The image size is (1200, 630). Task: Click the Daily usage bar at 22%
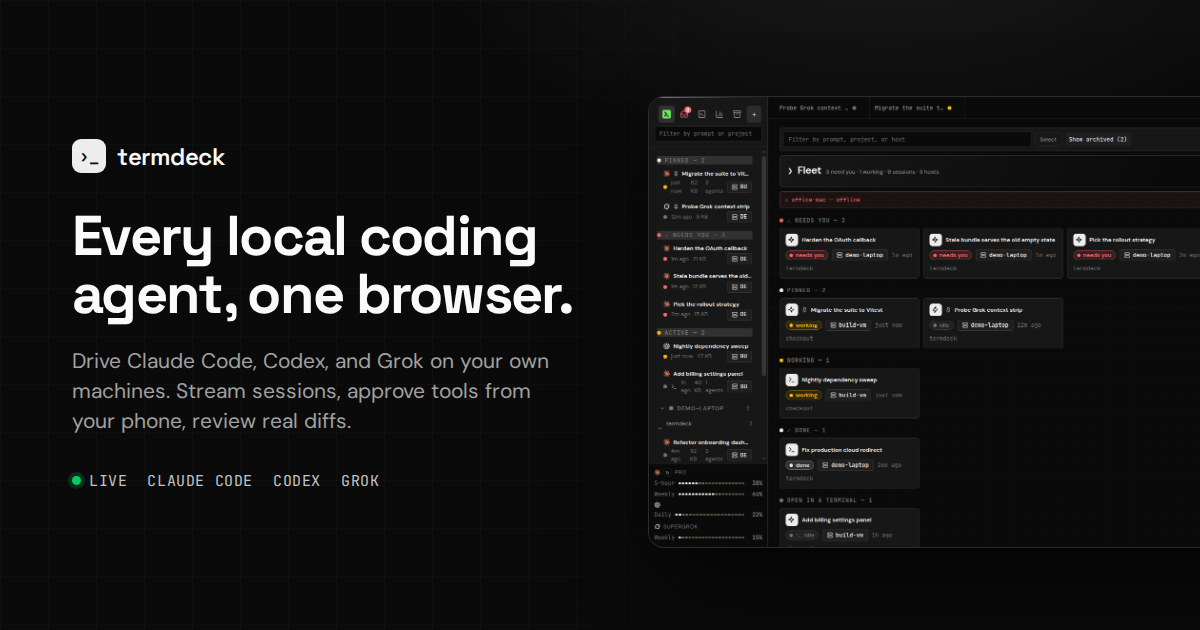click(711, 514)
